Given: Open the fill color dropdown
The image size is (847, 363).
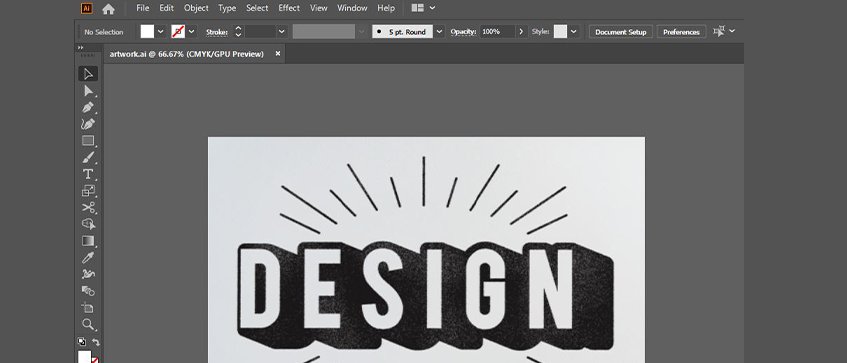Looking at the screenshot, I should coord(160,32).
